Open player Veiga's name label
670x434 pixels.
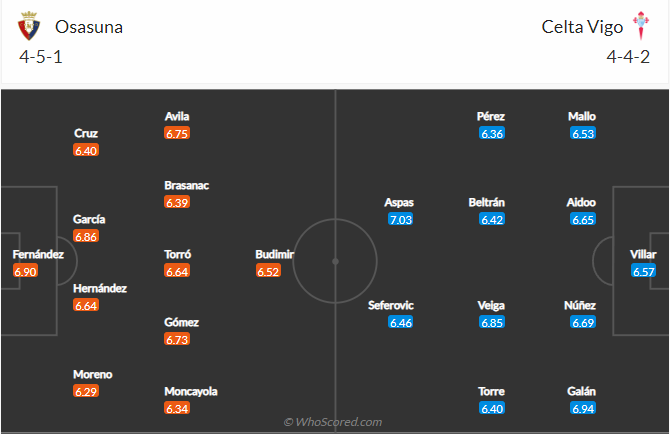tap(492, 305)
